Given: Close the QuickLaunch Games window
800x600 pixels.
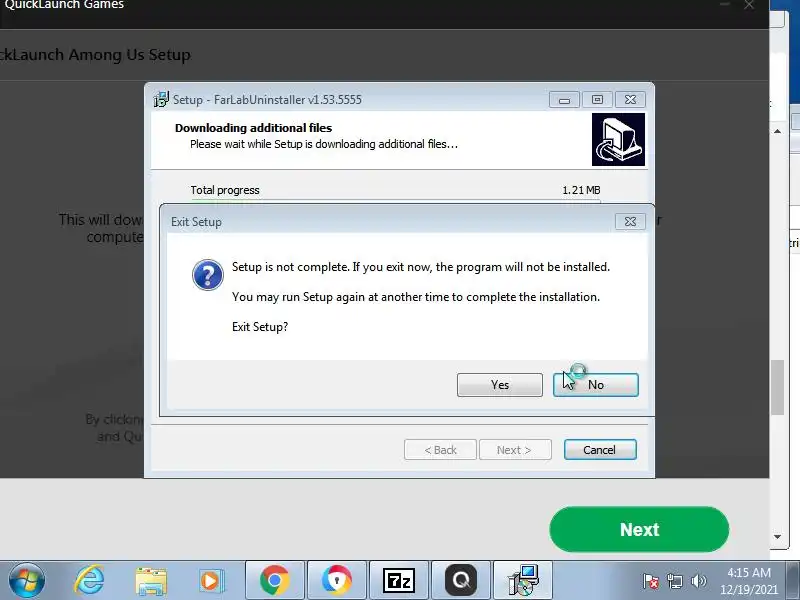Looking at the screenshot, I should (x=748, y=5).
